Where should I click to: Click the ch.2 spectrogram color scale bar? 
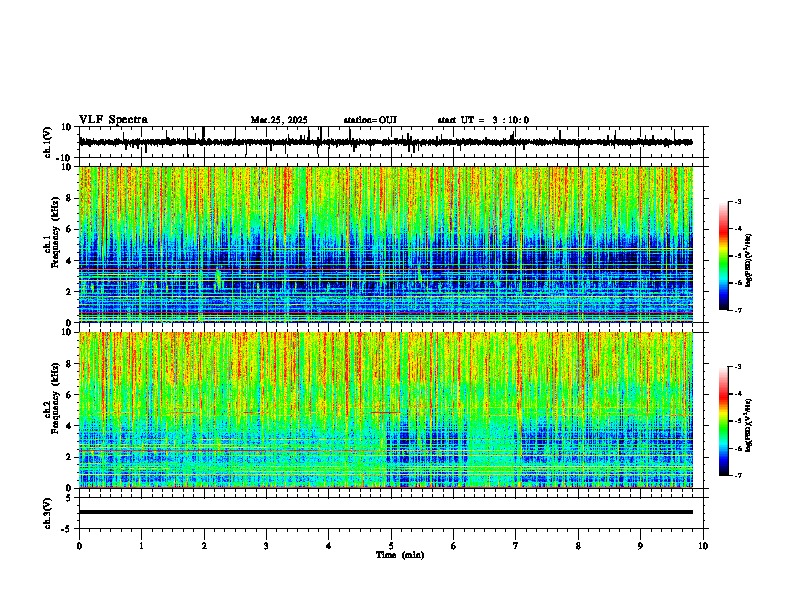[x=723, y=421]
